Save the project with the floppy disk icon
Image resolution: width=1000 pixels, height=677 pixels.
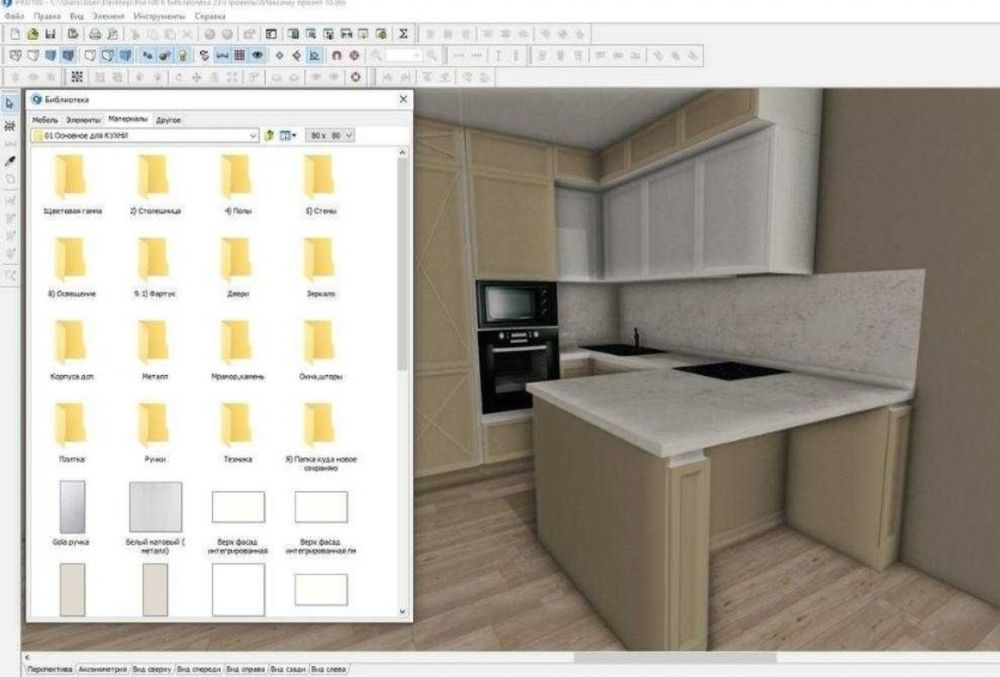click(x=50, y=34)
